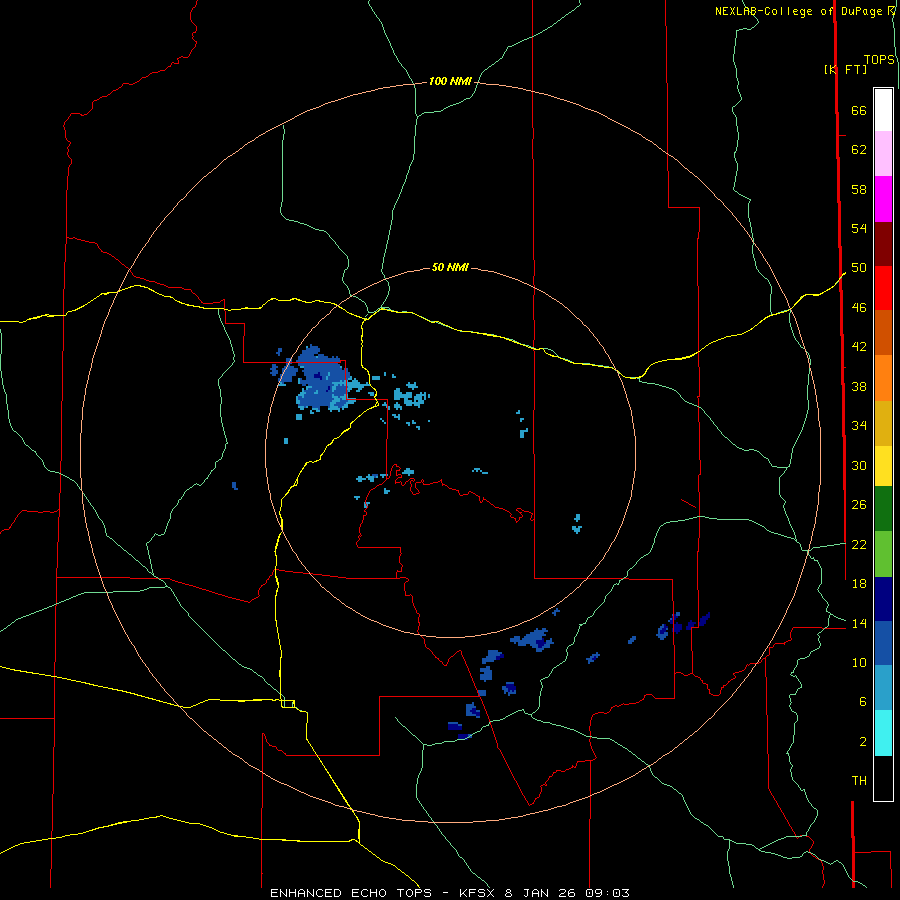Click the legend value 30
The height and width of the screenshot is (900, 900).
859,465
